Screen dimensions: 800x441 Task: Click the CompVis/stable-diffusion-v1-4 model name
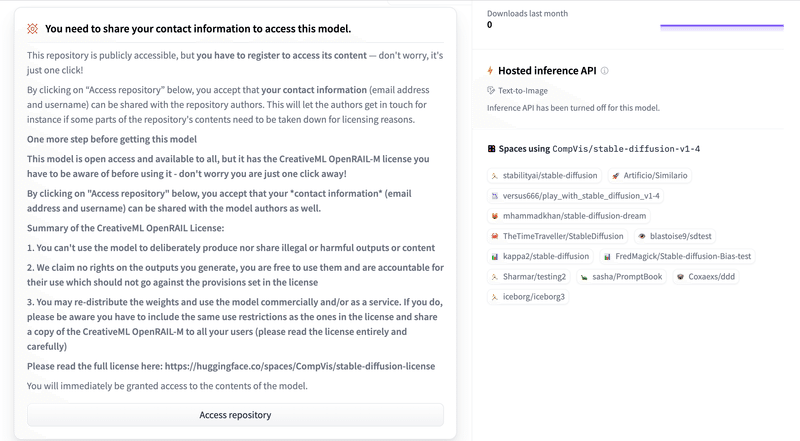click(x=626, y=149)
